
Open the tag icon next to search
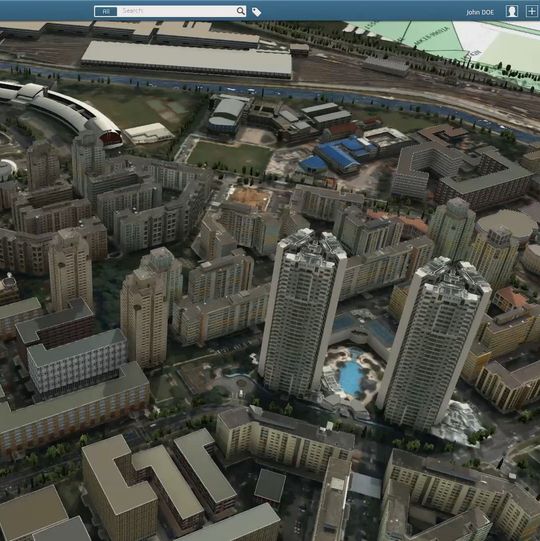[256, 12]
